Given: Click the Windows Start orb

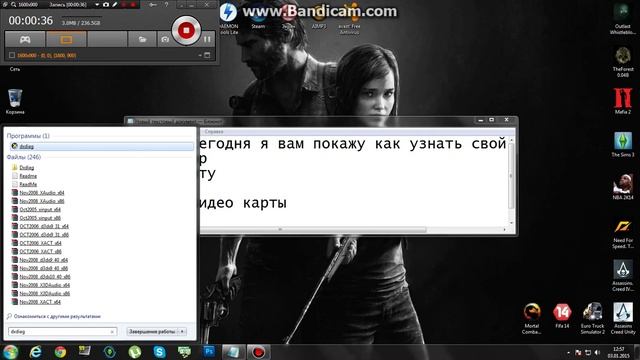Looking at the screenshot, I should tap(10, 352).
